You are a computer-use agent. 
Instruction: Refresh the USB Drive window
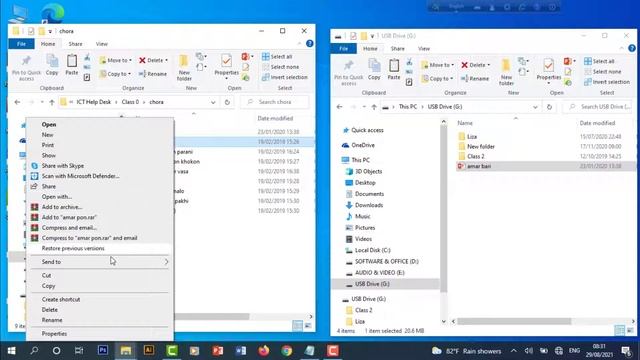(549, 107)
